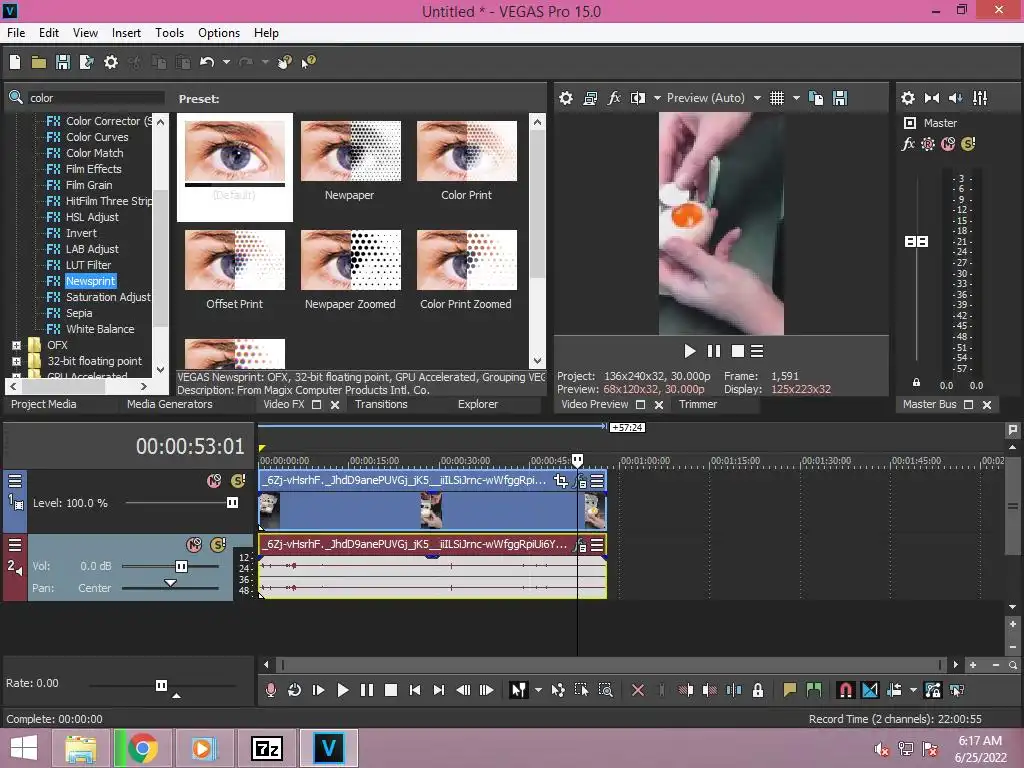Screen dimensions: 1024x768
Task: Open the File menu
Action: [x=16, y=33]
